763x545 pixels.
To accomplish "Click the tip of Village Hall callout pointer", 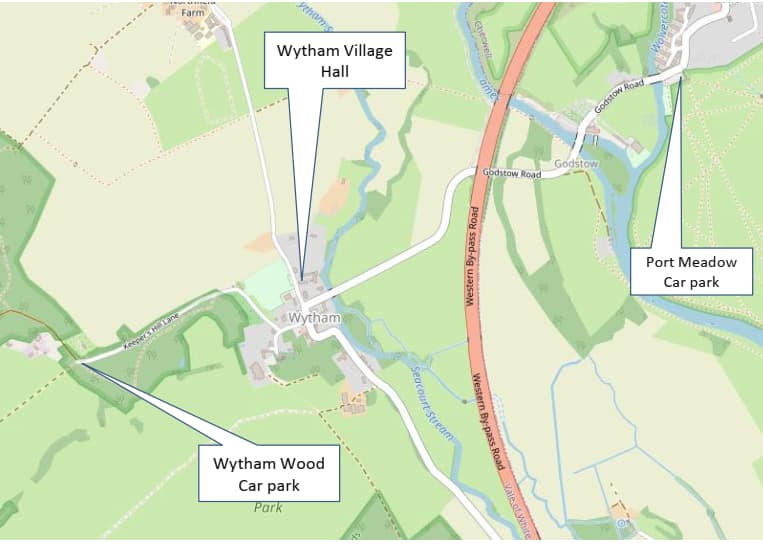I will click(302, 279).
